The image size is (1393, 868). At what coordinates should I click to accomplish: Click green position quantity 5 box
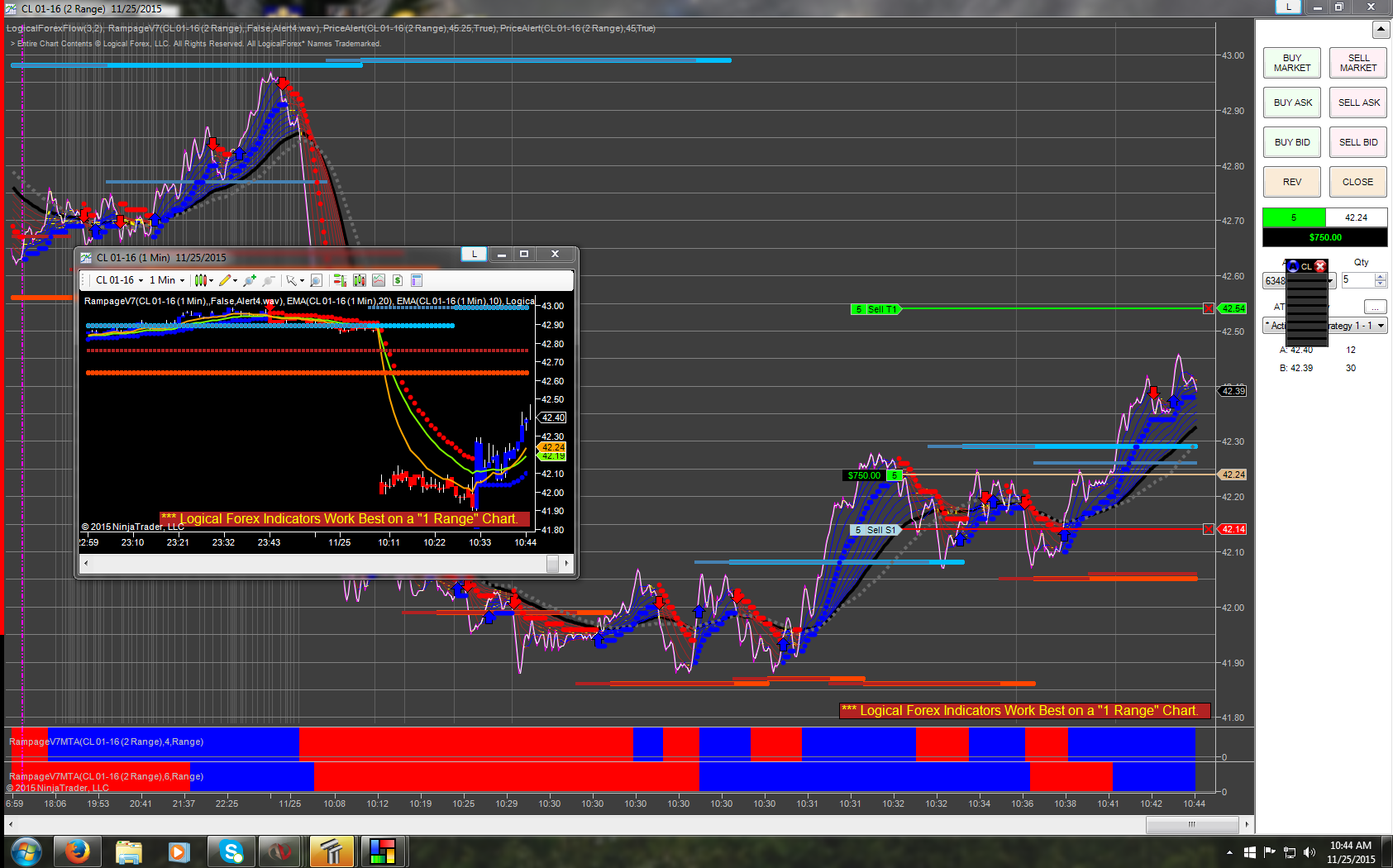tap(1294, 217)
